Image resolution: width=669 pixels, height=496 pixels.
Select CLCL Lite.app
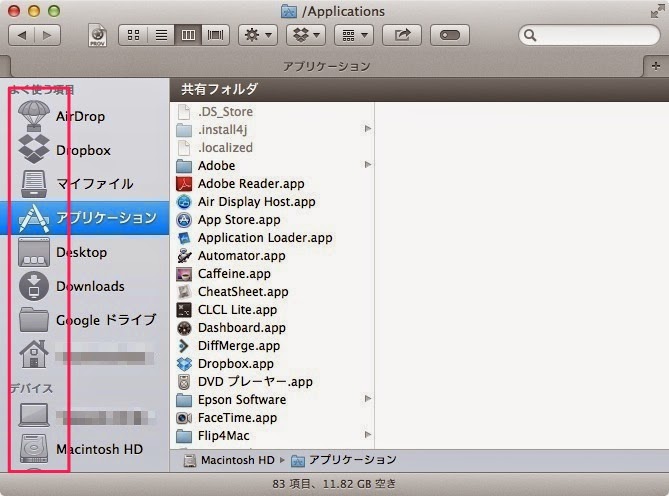click(x=272, y=310)
